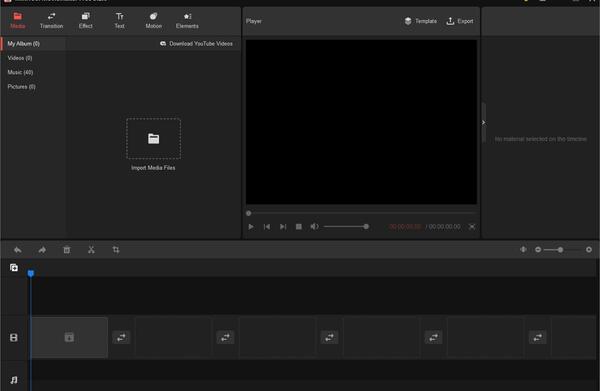Adjust the player volume slider
Screen dimensions: 600x391
tap(346, 227)
